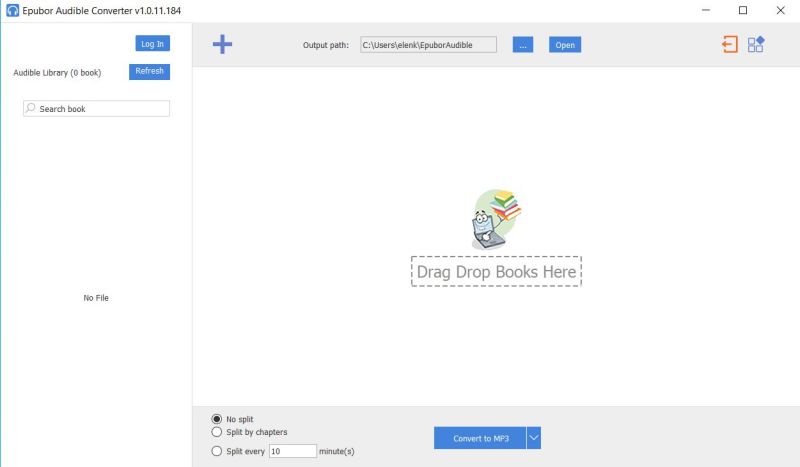Click the blue plus add-book icon
The image size is (800, 467).
(222, 44)
